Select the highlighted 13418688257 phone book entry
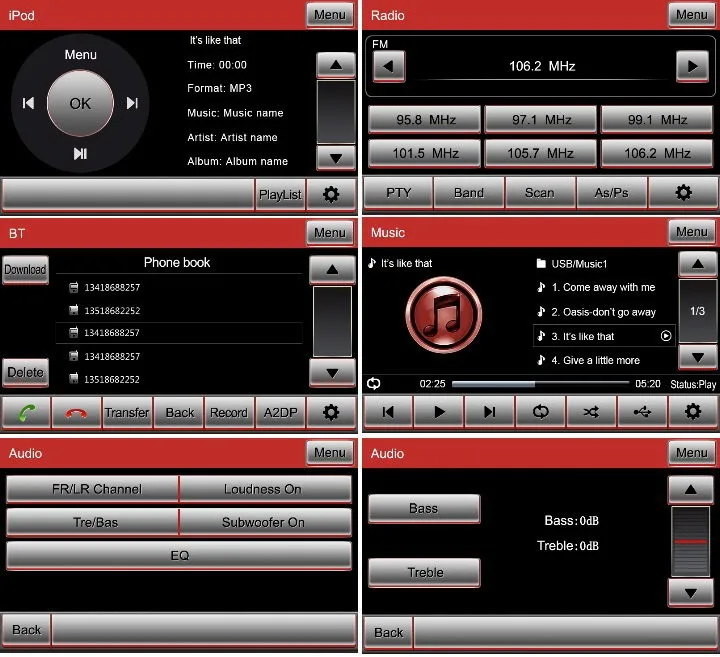 coord(179,332)
